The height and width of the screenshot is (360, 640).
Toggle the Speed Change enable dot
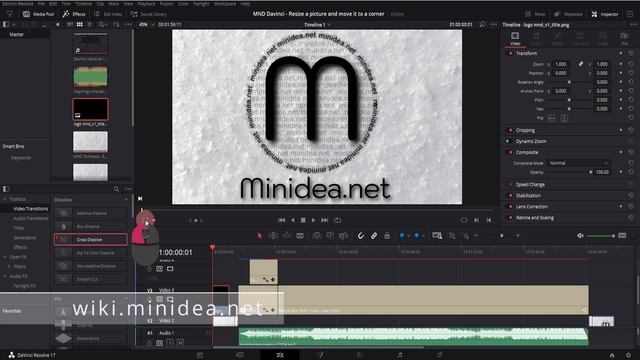[510, 184]
